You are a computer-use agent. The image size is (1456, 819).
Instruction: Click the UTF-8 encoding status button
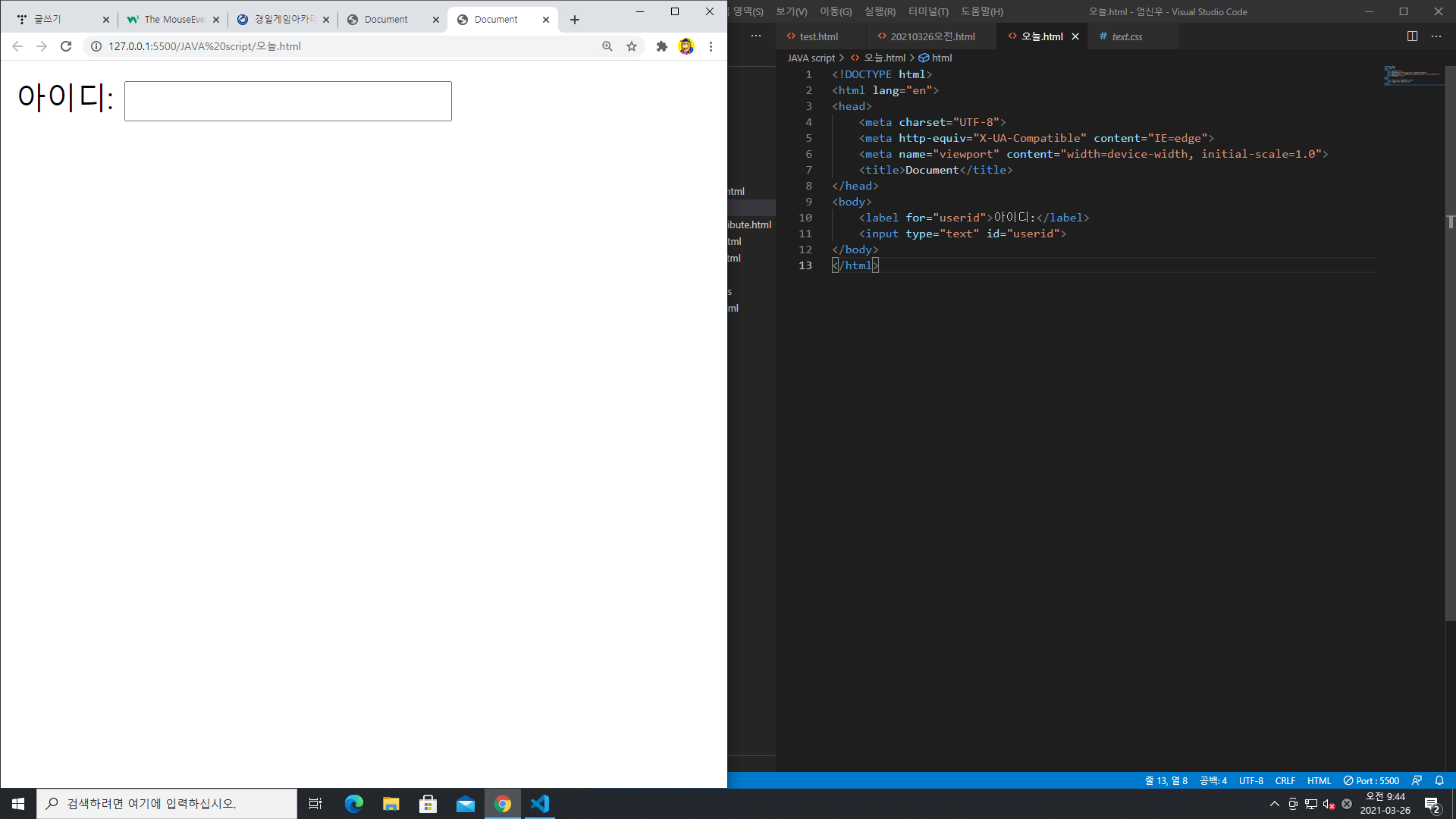1250,780
